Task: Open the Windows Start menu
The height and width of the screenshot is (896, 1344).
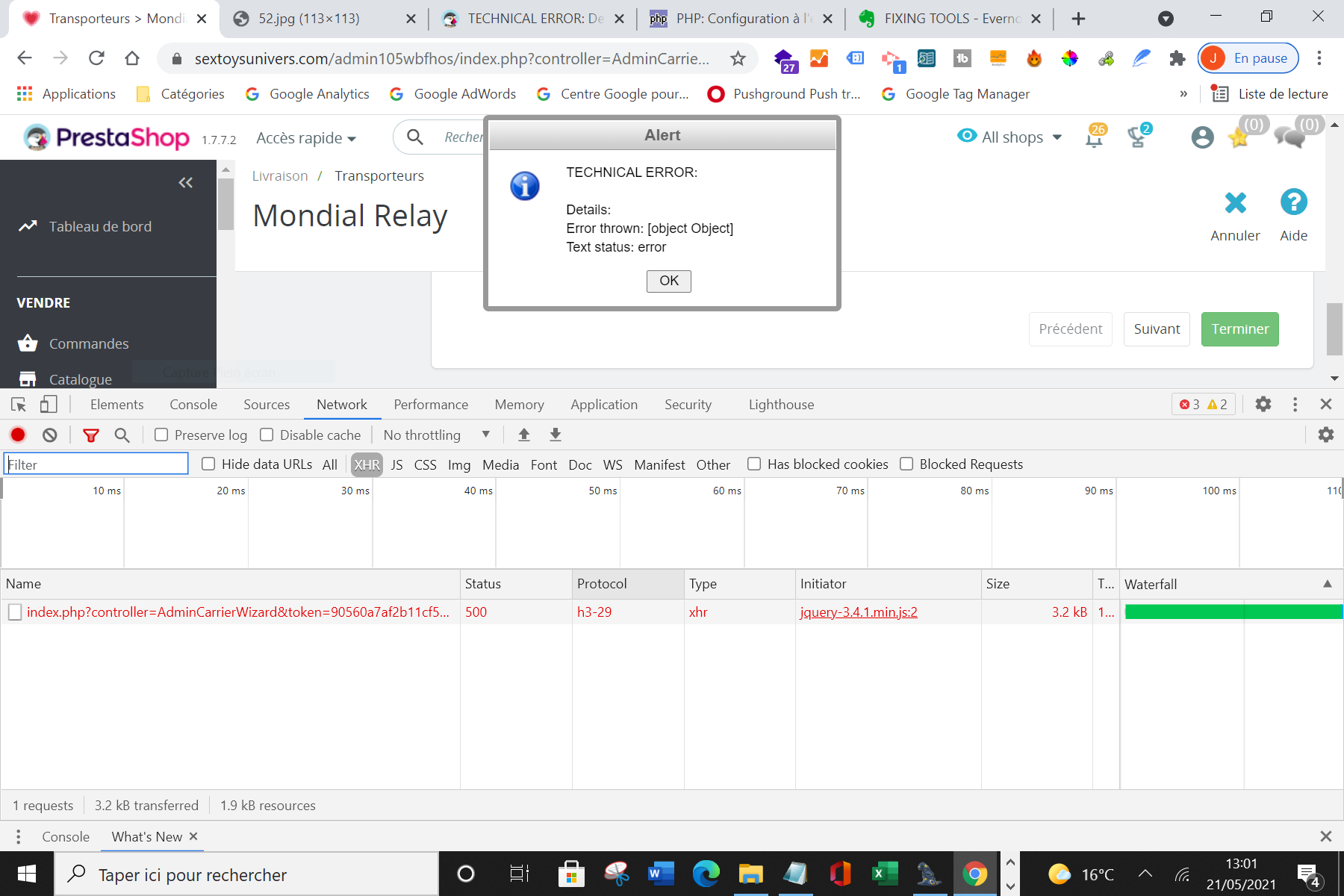Action: 27,874
